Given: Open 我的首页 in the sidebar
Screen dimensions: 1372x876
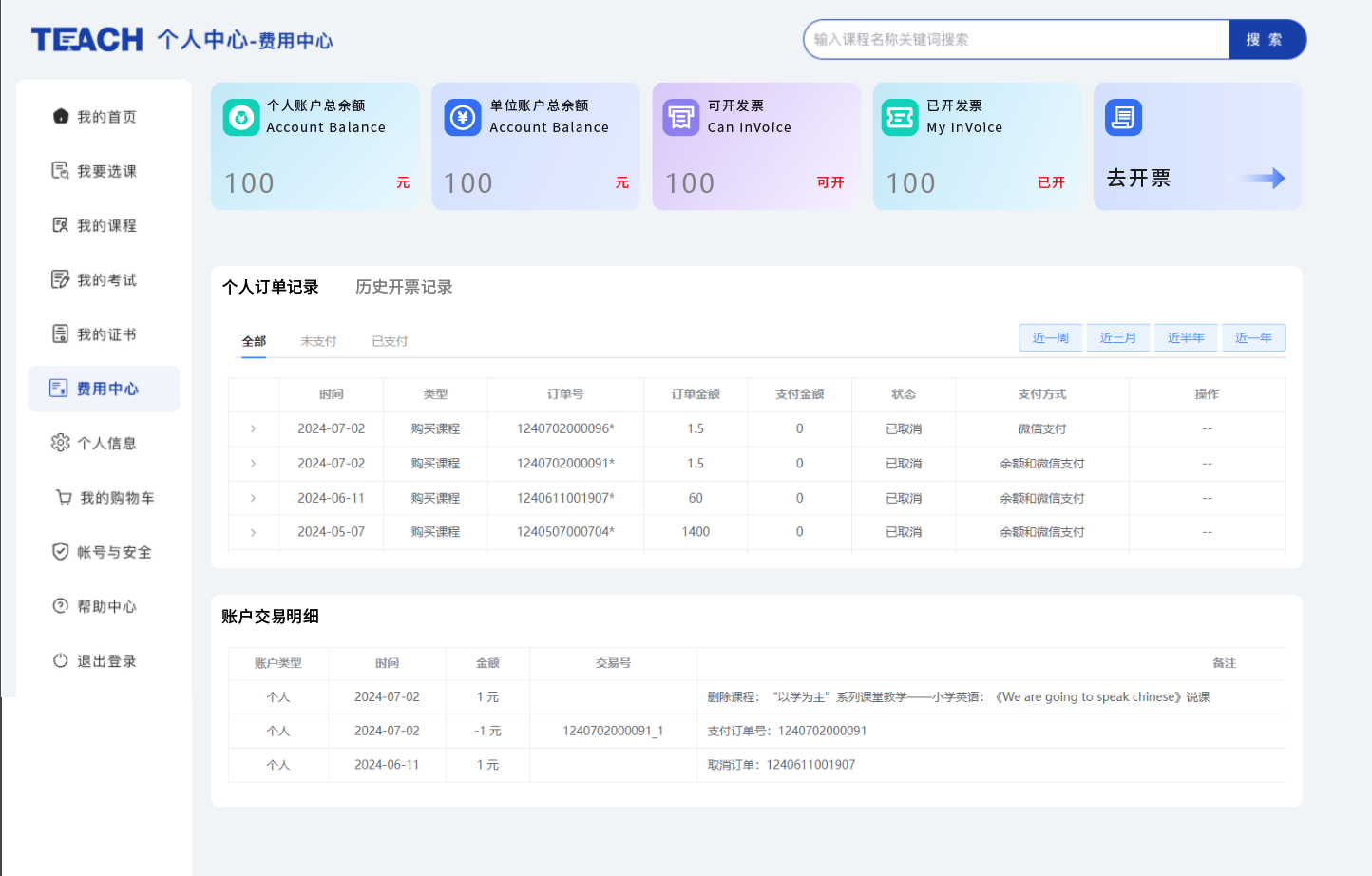Looking at the screenshot, I should (106, 117).
